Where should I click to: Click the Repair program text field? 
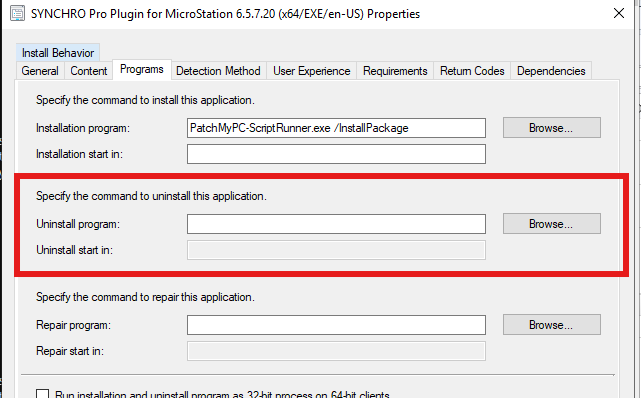(x=336, y=325)
